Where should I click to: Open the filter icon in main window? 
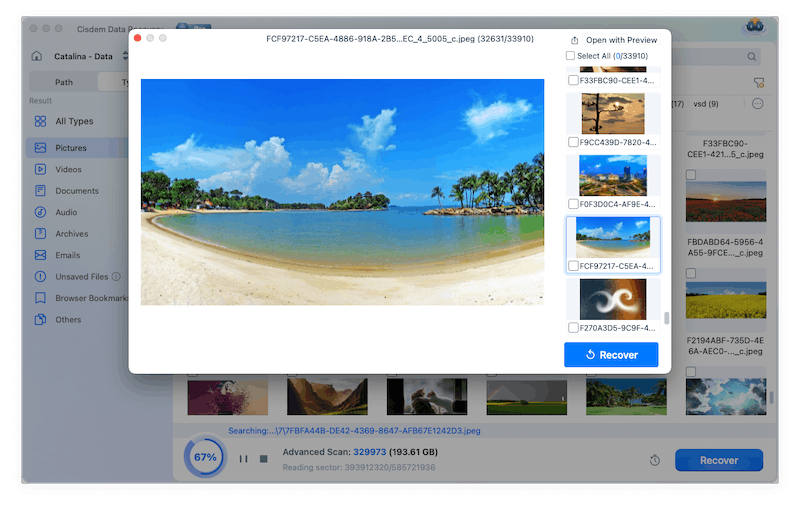coord(759,83)
